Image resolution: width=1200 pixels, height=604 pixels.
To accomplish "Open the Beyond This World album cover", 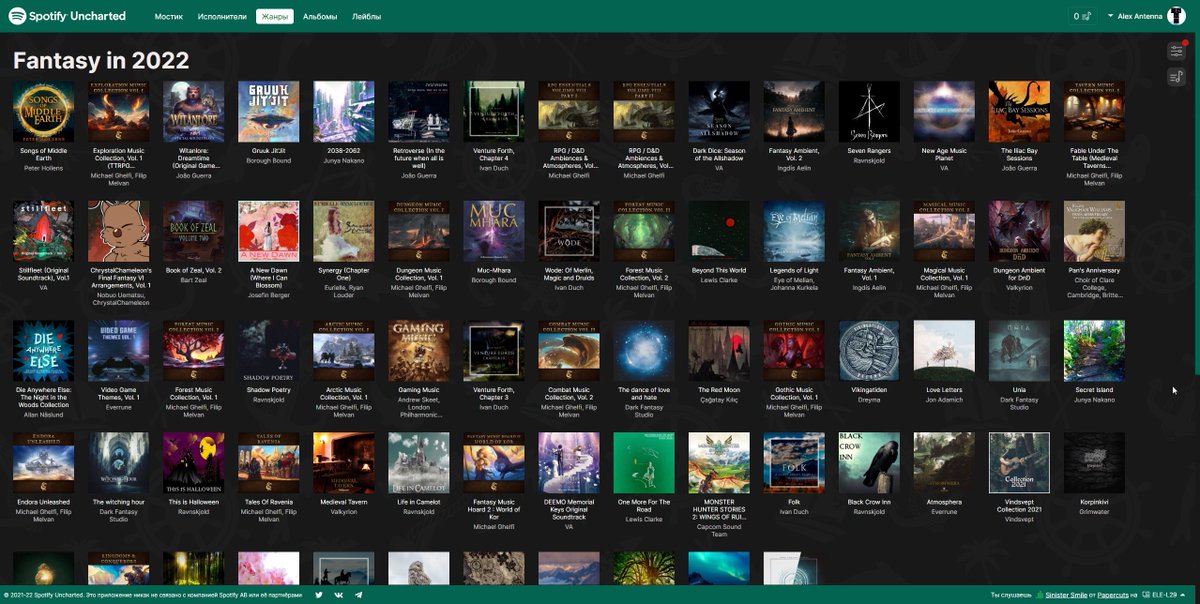I will tap(719, 231).
